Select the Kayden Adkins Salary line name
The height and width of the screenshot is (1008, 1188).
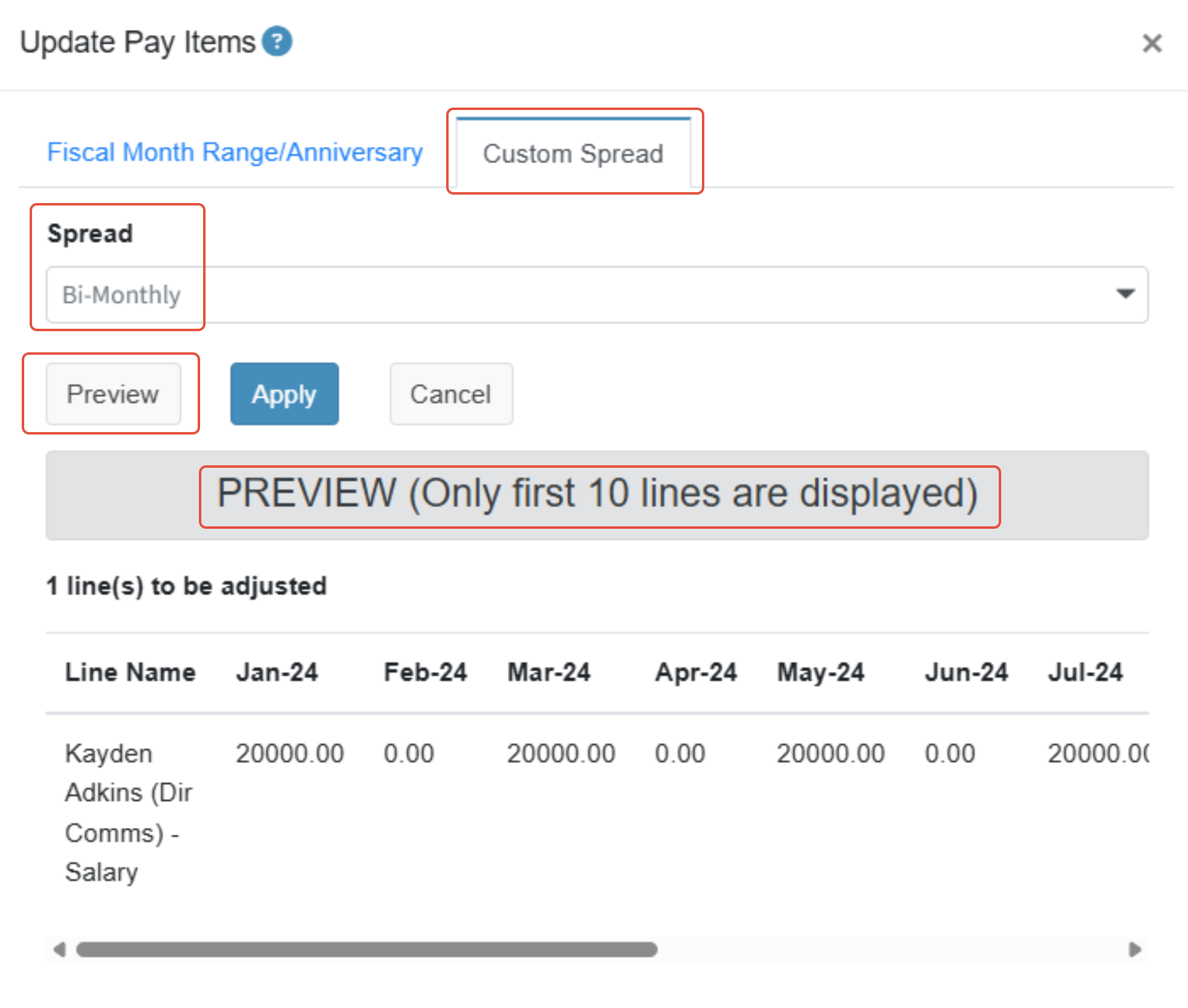click(x=128, y=812)
